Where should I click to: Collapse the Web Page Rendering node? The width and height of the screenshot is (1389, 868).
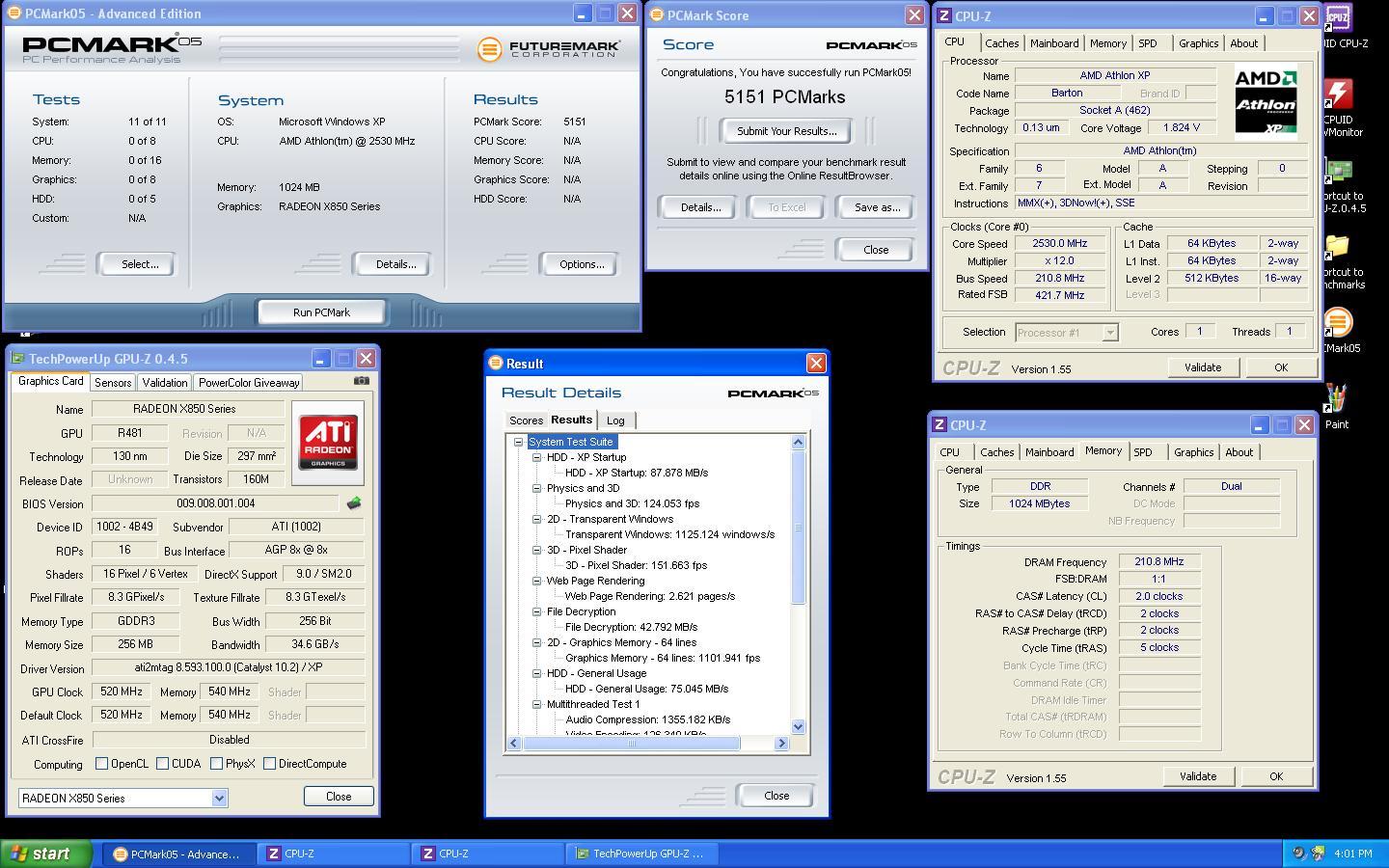pos(536,581)
